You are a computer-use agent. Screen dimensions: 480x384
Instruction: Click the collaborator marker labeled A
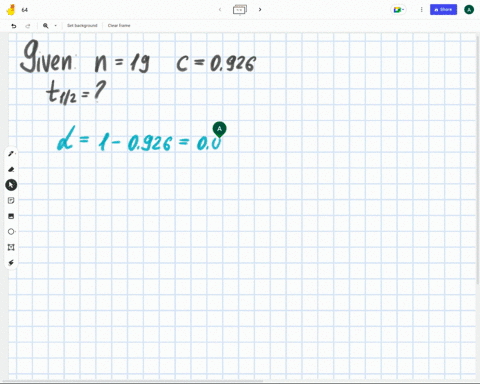click(219, 129)
